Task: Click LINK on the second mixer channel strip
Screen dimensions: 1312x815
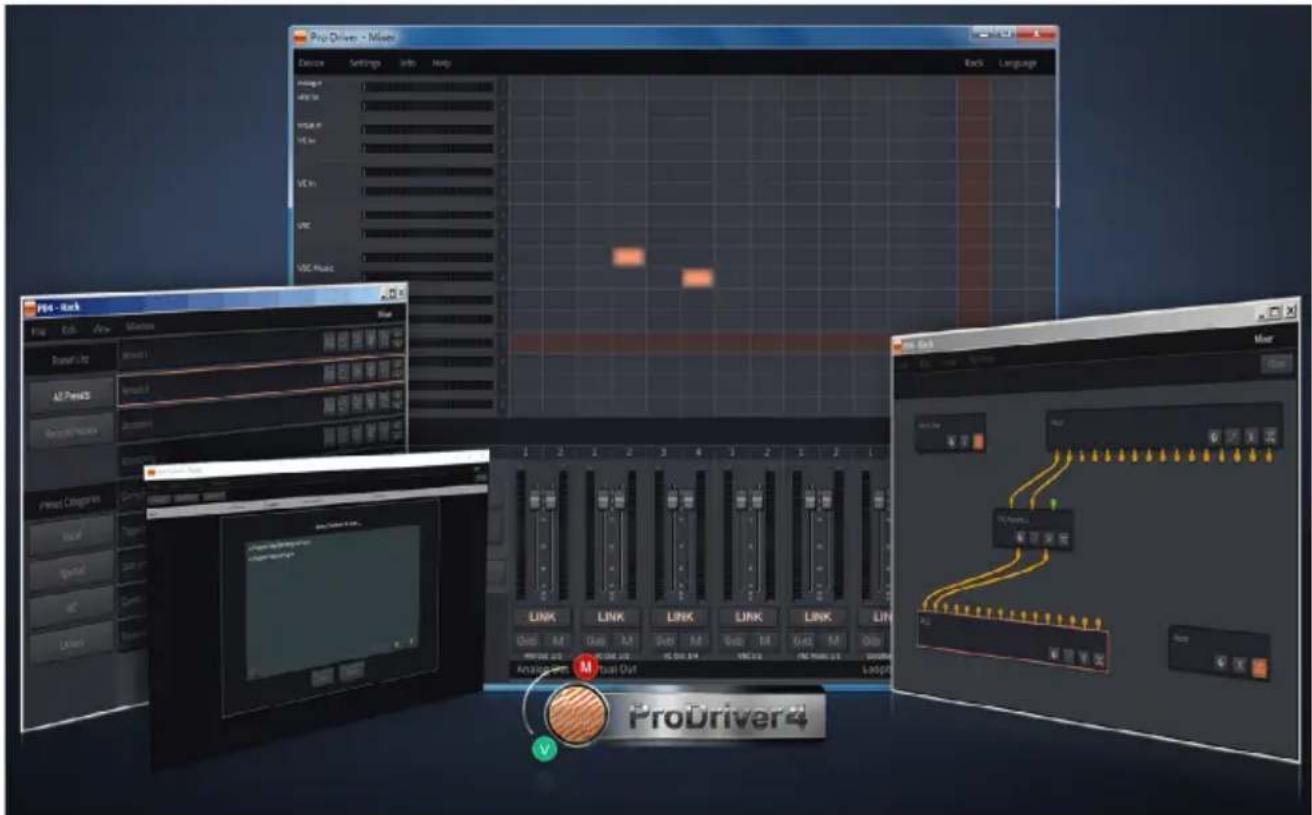Action: [611, 617]
